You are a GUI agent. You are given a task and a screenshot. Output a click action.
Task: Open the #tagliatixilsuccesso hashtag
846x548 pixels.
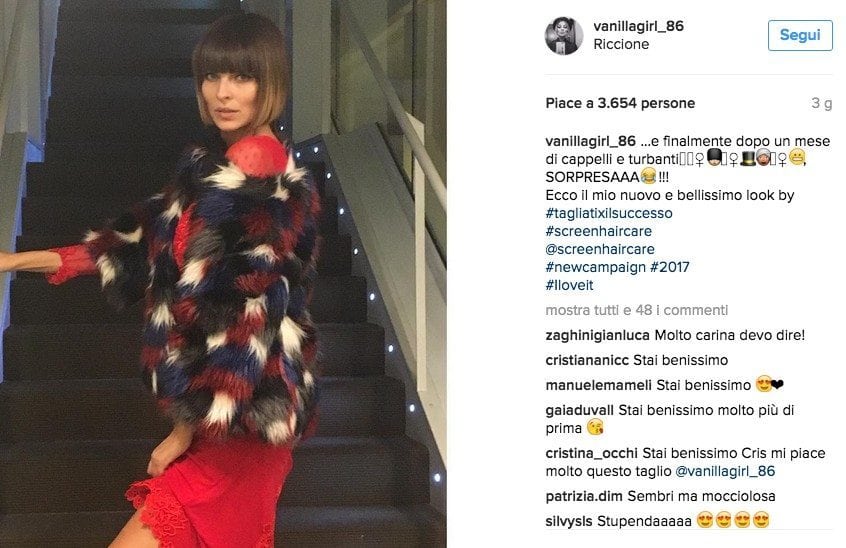click(609, 213)
